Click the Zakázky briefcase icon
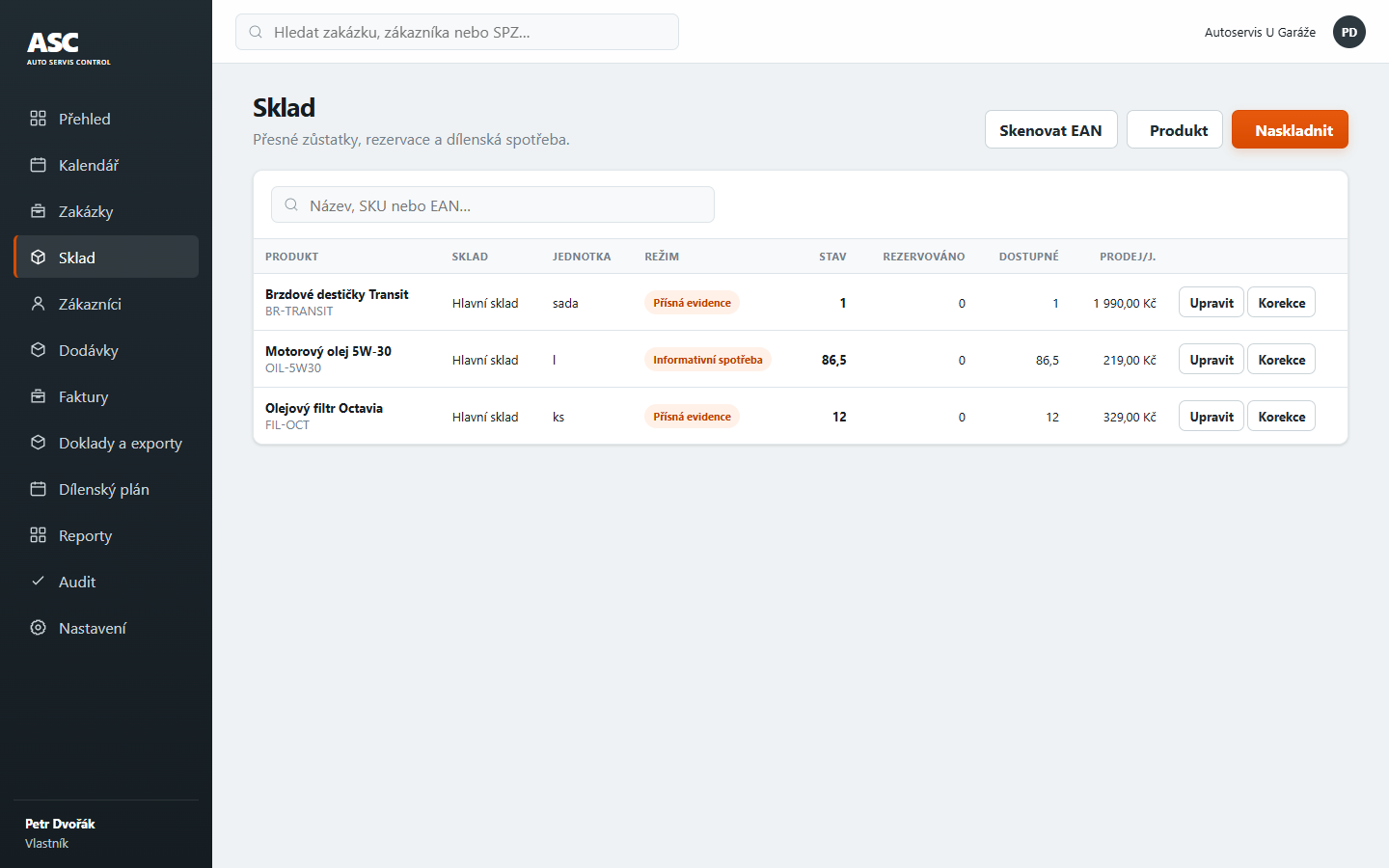The image size is (1389, 868). tap(38, 211)
